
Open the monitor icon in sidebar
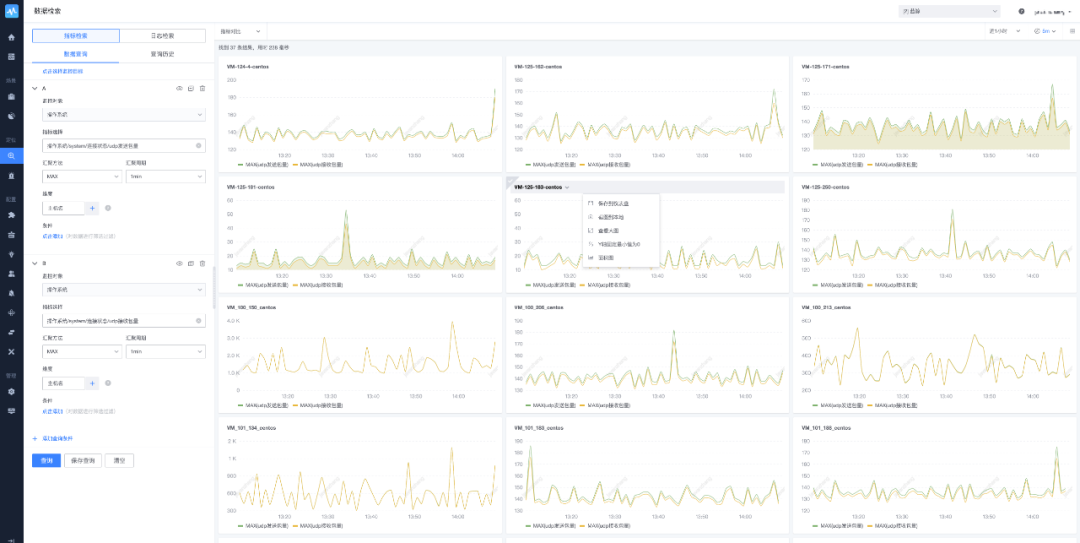pos(11,411)
